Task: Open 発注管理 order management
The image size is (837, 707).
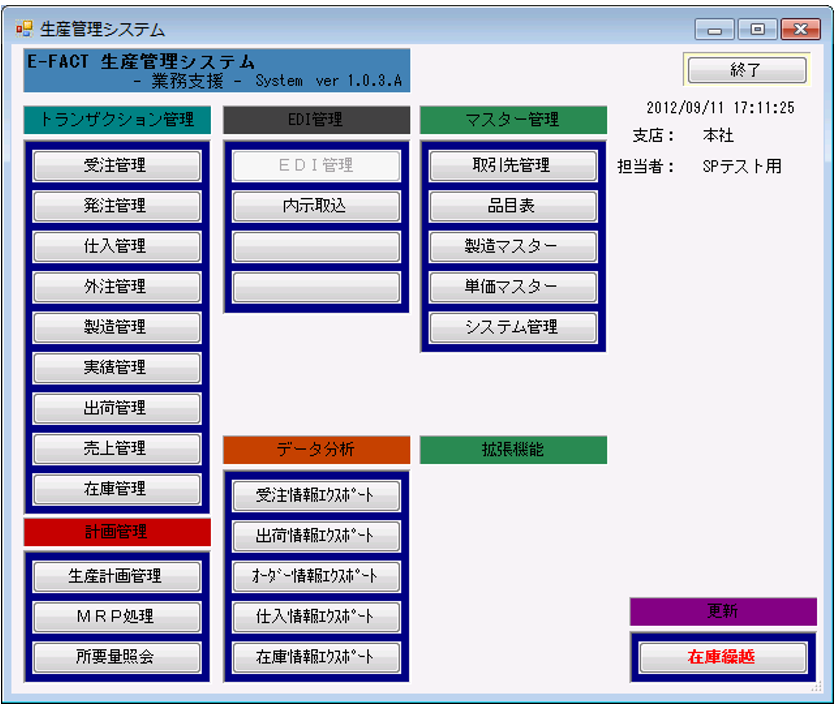Action: coord(116,206)
